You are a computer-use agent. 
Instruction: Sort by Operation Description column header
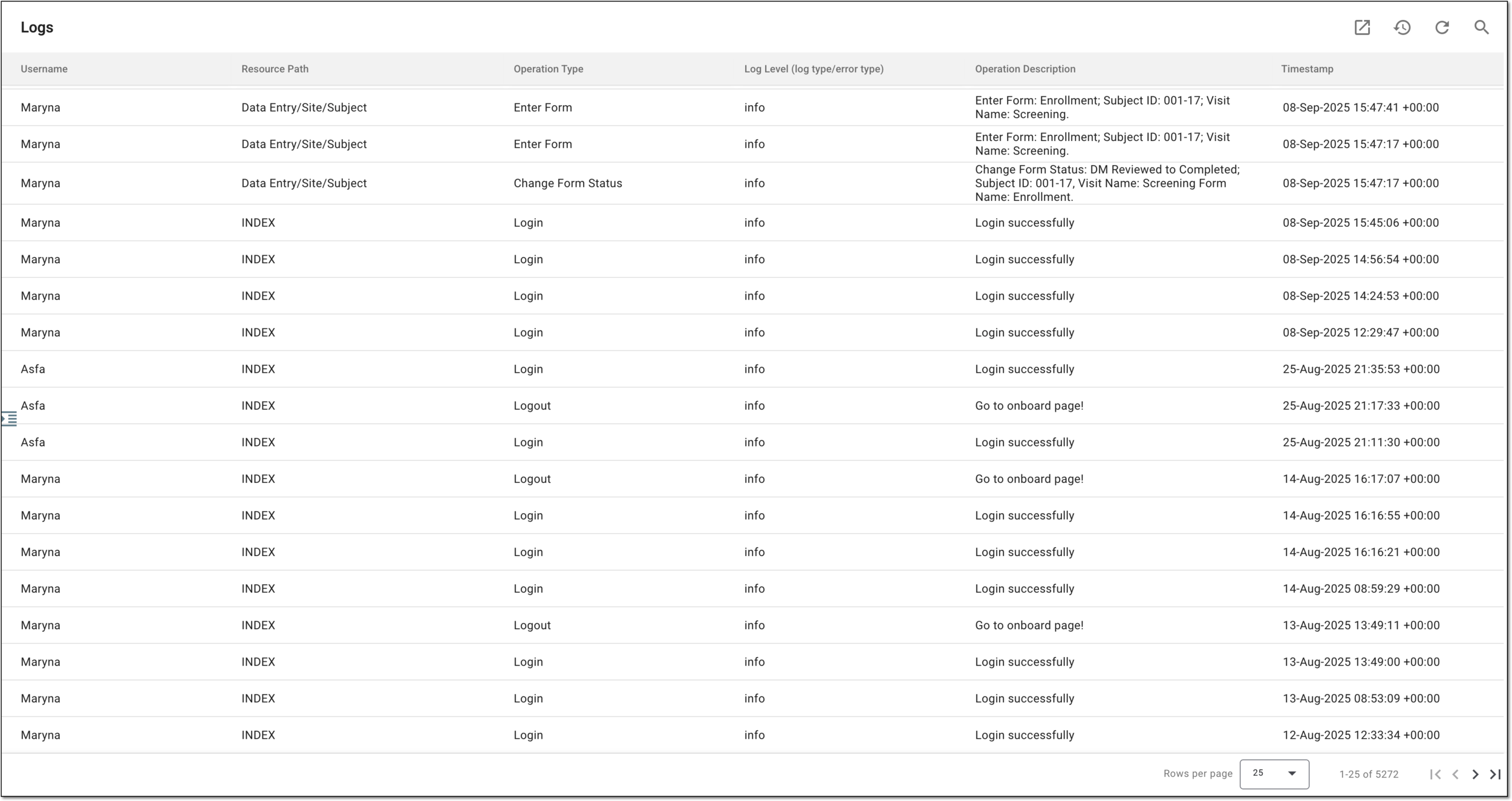click(x=1025, y=69)
